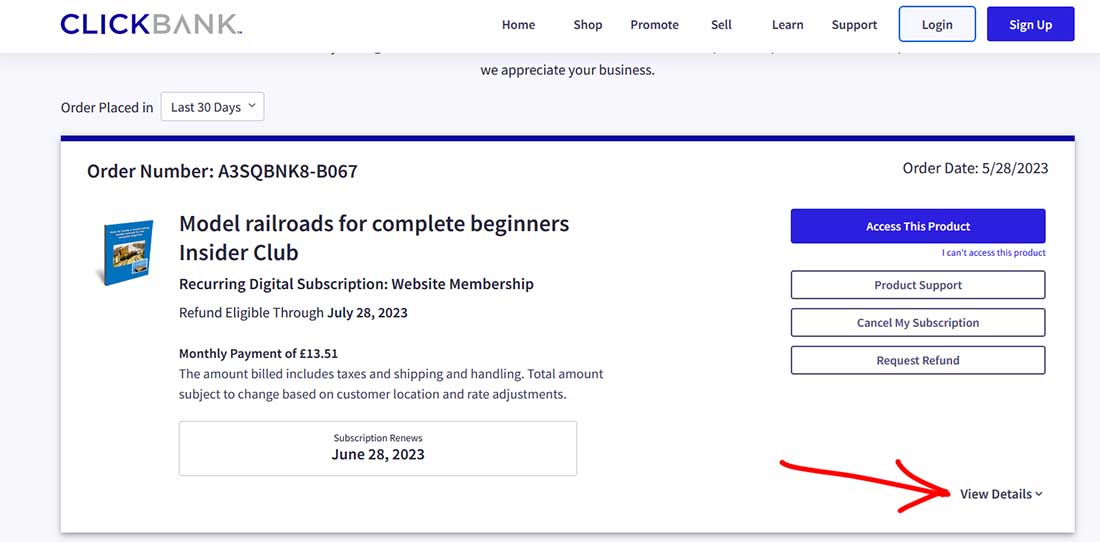
Task: Expand View Details for the order
Action: coord(1000,494)
